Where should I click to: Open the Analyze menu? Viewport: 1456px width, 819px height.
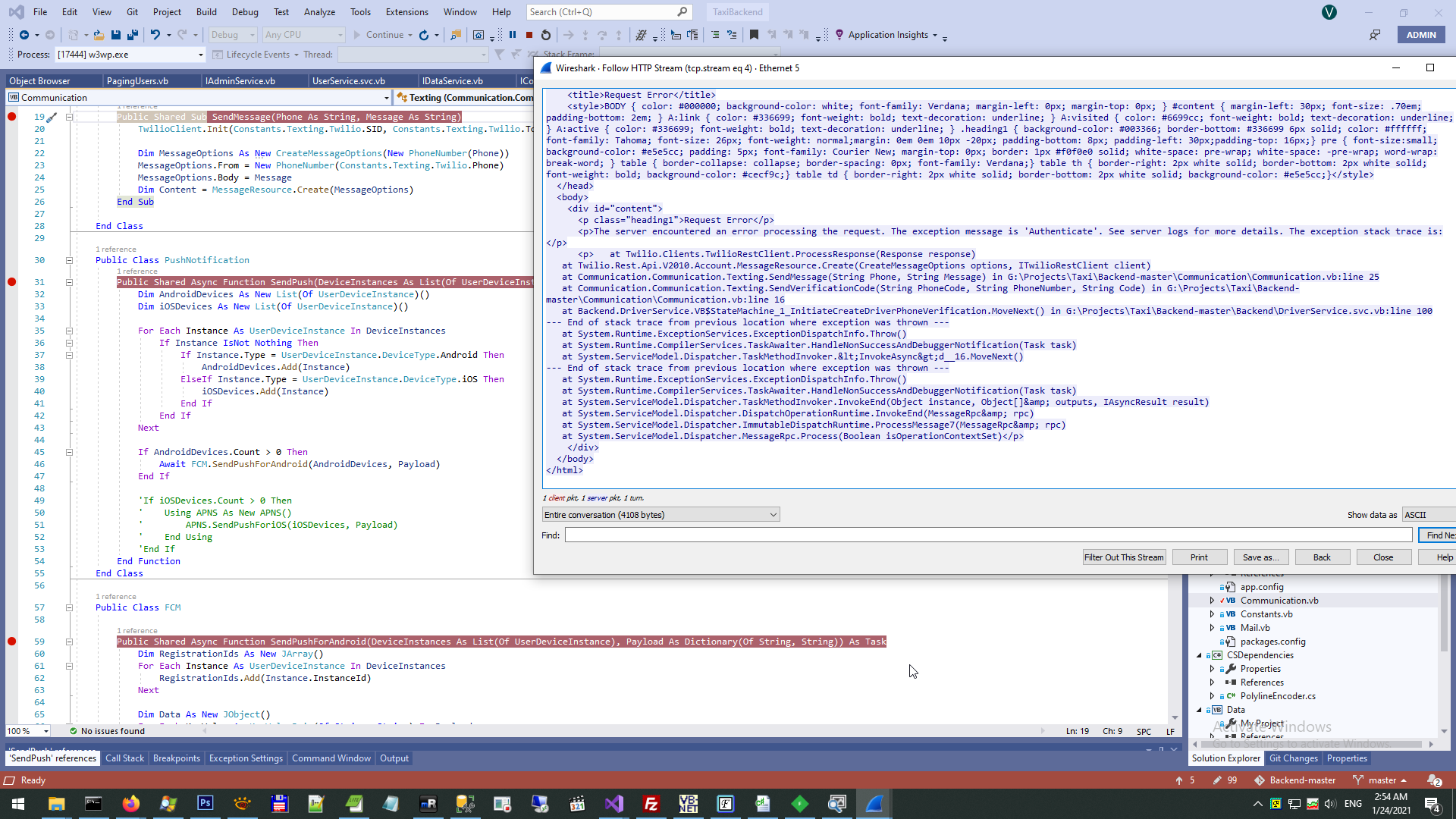(x=319, y=12)
